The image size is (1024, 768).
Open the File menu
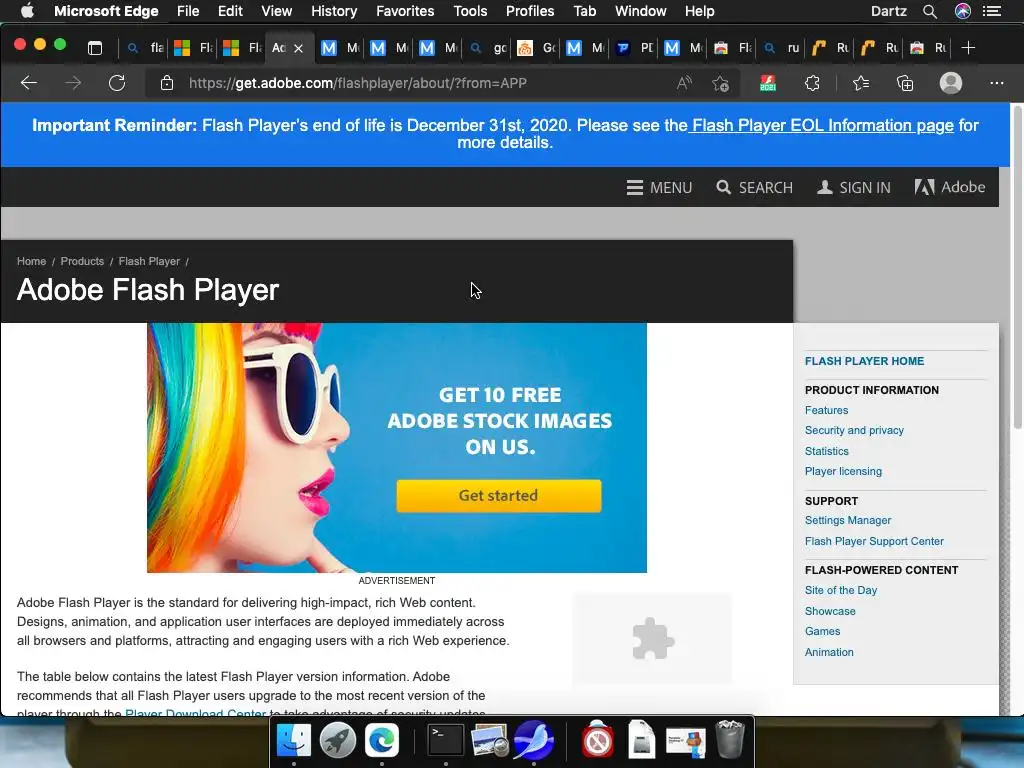click(188, 11)
